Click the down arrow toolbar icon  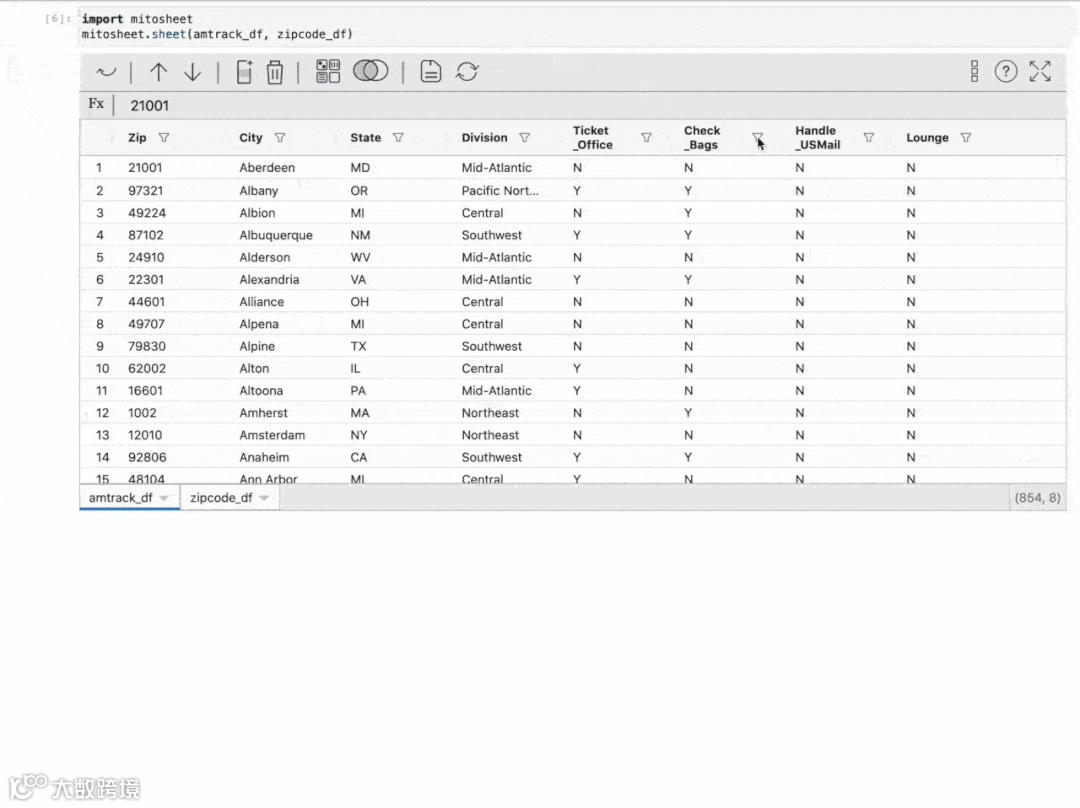pyautogui.click(x=192, y=72)
